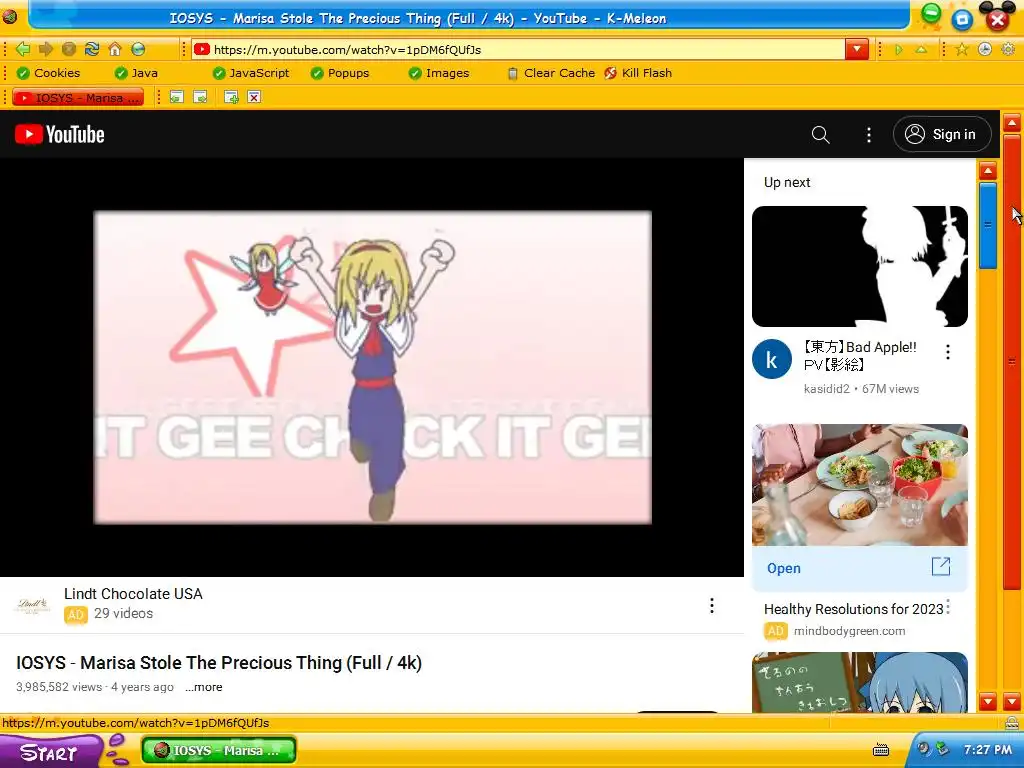Open options for Healthy Resolutions ad
Screen dimensions: 1024x768
pos(948,607)
